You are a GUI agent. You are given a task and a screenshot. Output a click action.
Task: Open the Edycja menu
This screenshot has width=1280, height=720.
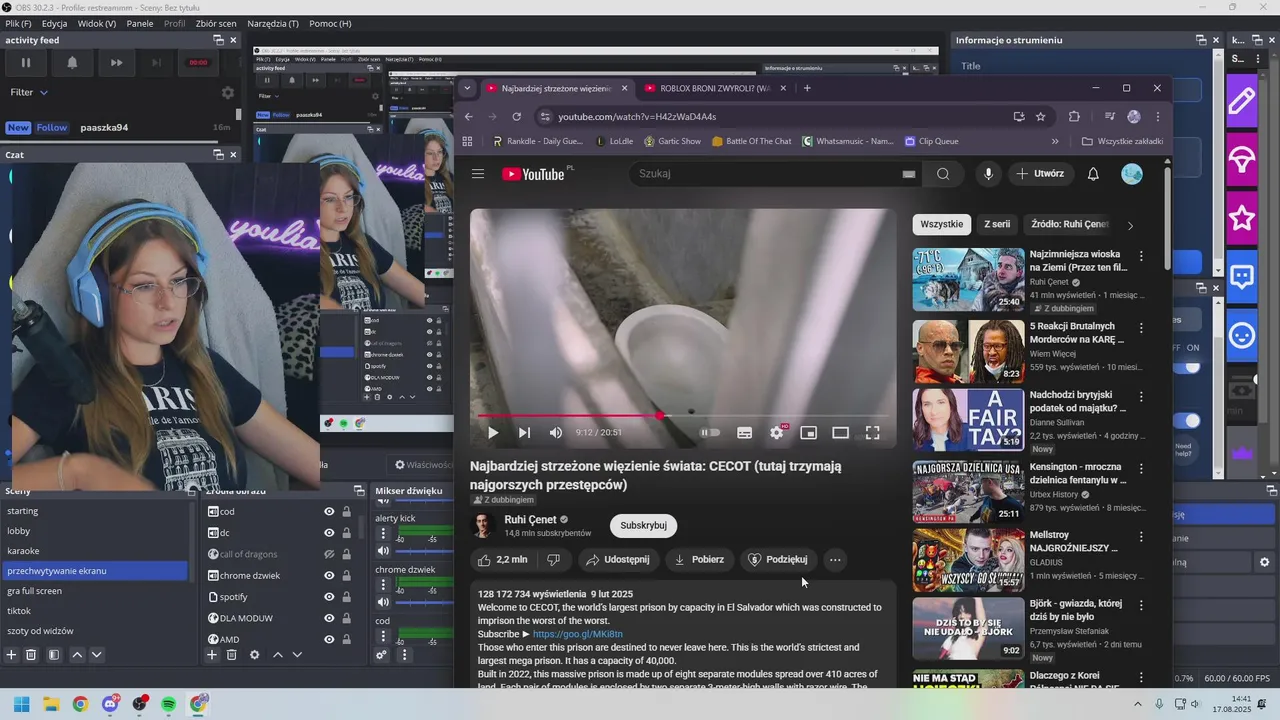tap(54, 23)
